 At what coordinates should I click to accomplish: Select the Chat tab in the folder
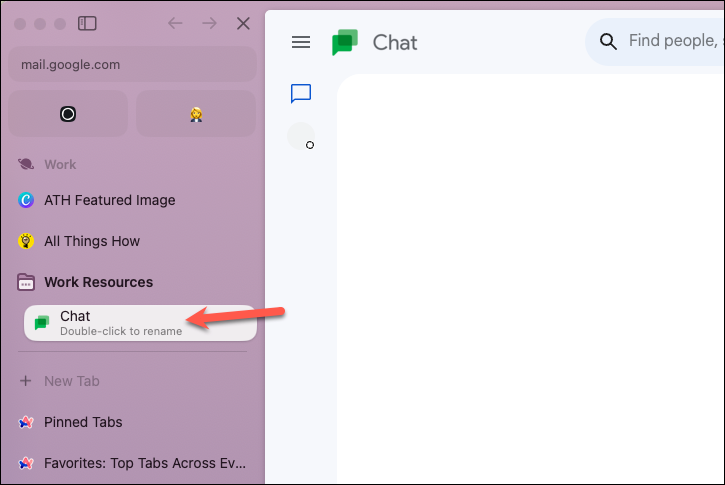pos(140,323)
